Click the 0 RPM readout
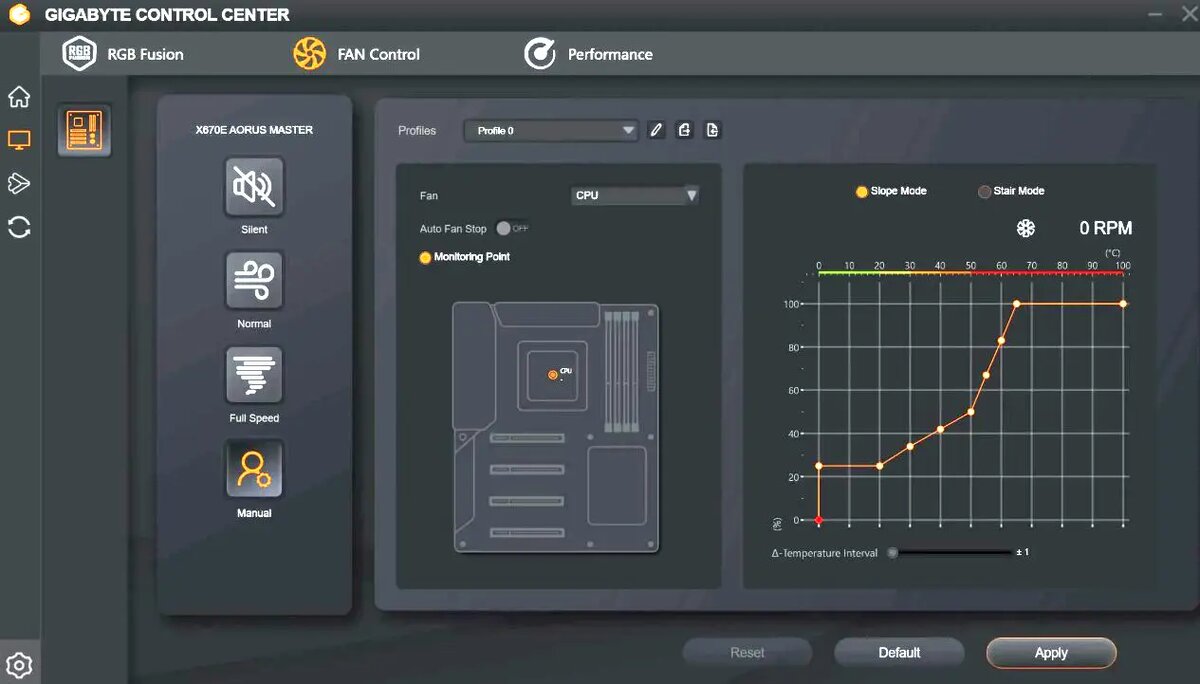Screen dimensions: 1200x684 [1106, 229]
